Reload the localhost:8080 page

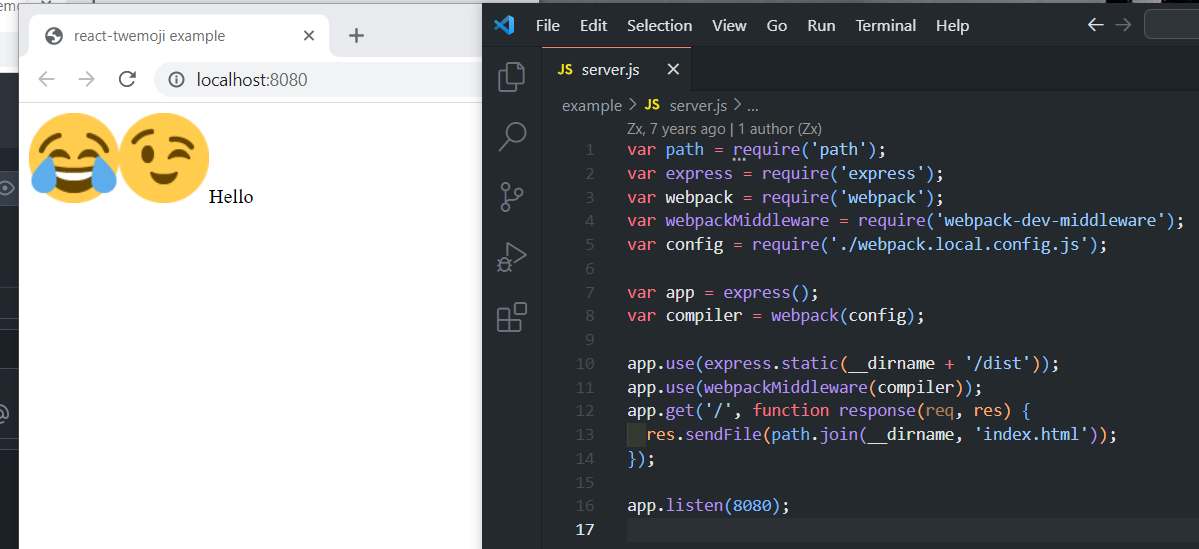point(127,79)
